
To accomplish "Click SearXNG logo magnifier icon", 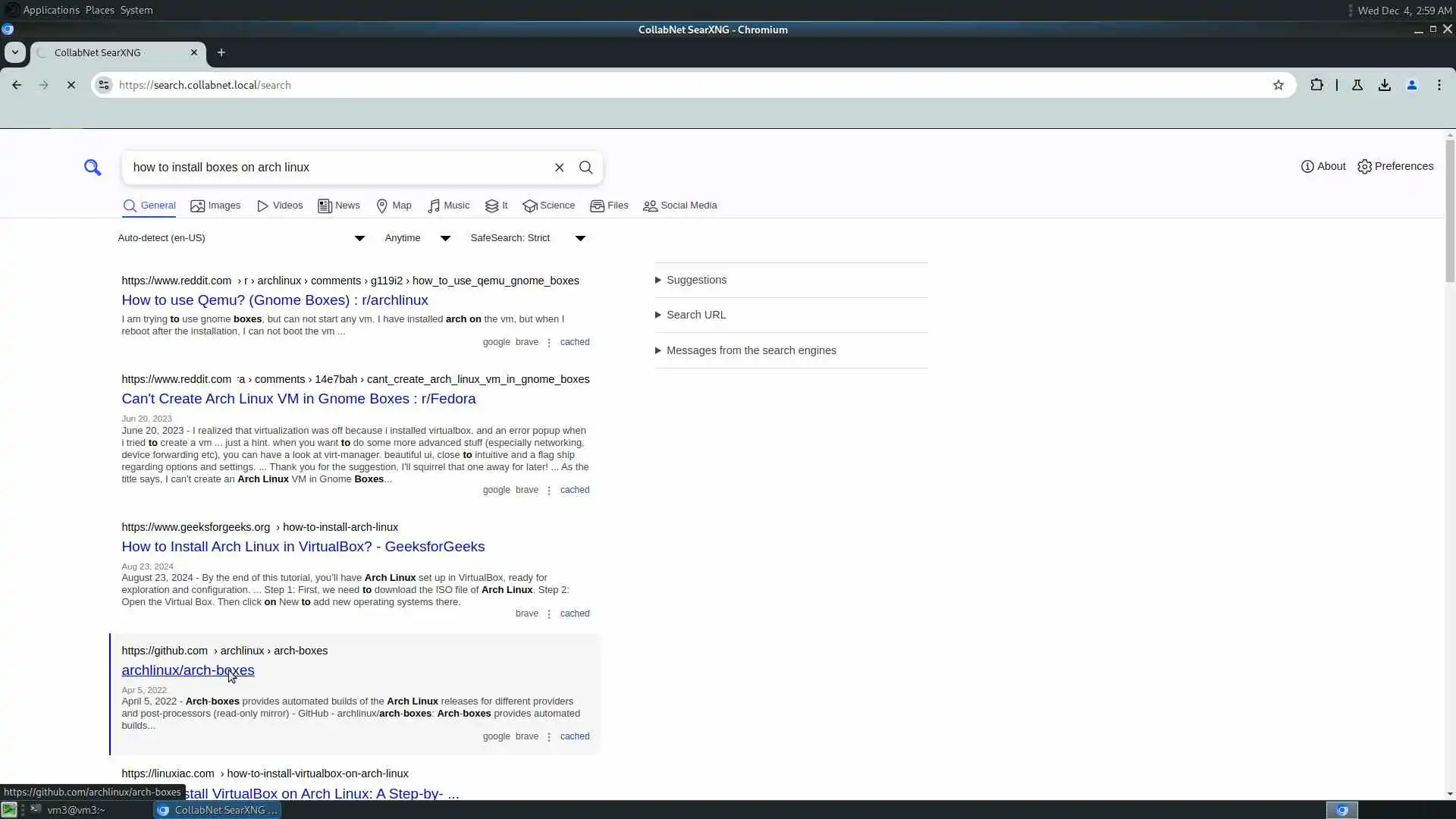I will tap(93, 168).
